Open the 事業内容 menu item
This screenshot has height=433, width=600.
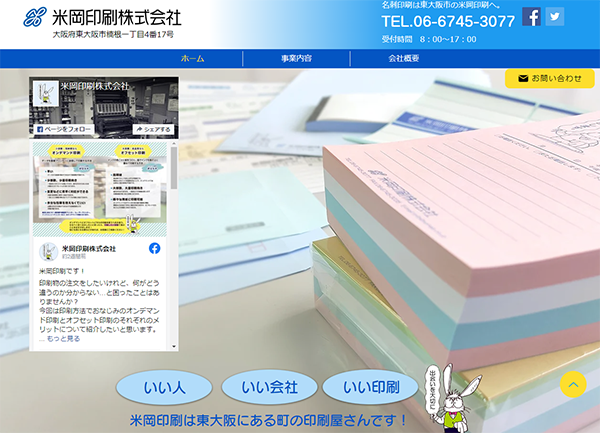point(297,59)
